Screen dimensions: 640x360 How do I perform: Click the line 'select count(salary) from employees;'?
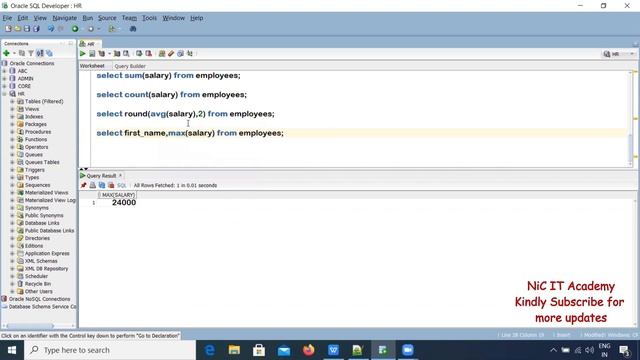coord(171,95)
